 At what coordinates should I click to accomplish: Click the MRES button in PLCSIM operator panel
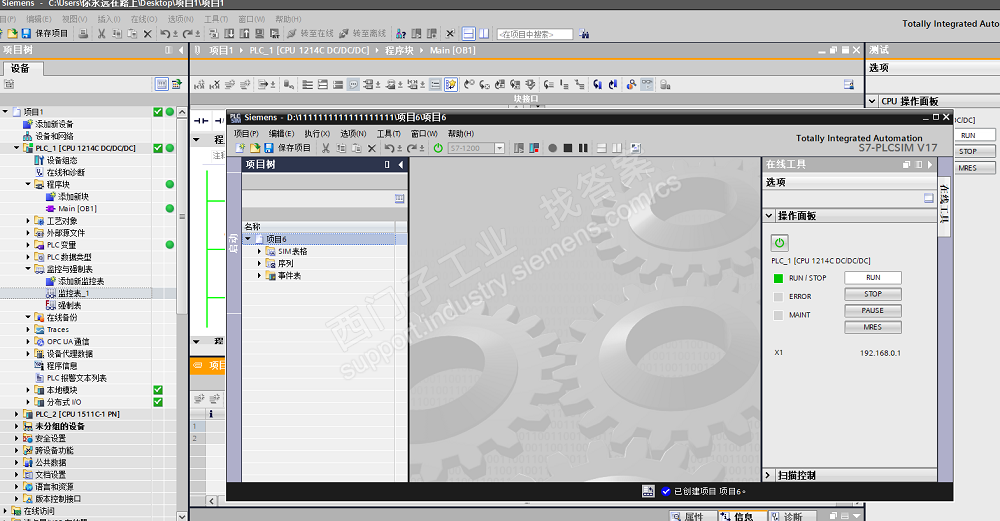tap(872, 327)
